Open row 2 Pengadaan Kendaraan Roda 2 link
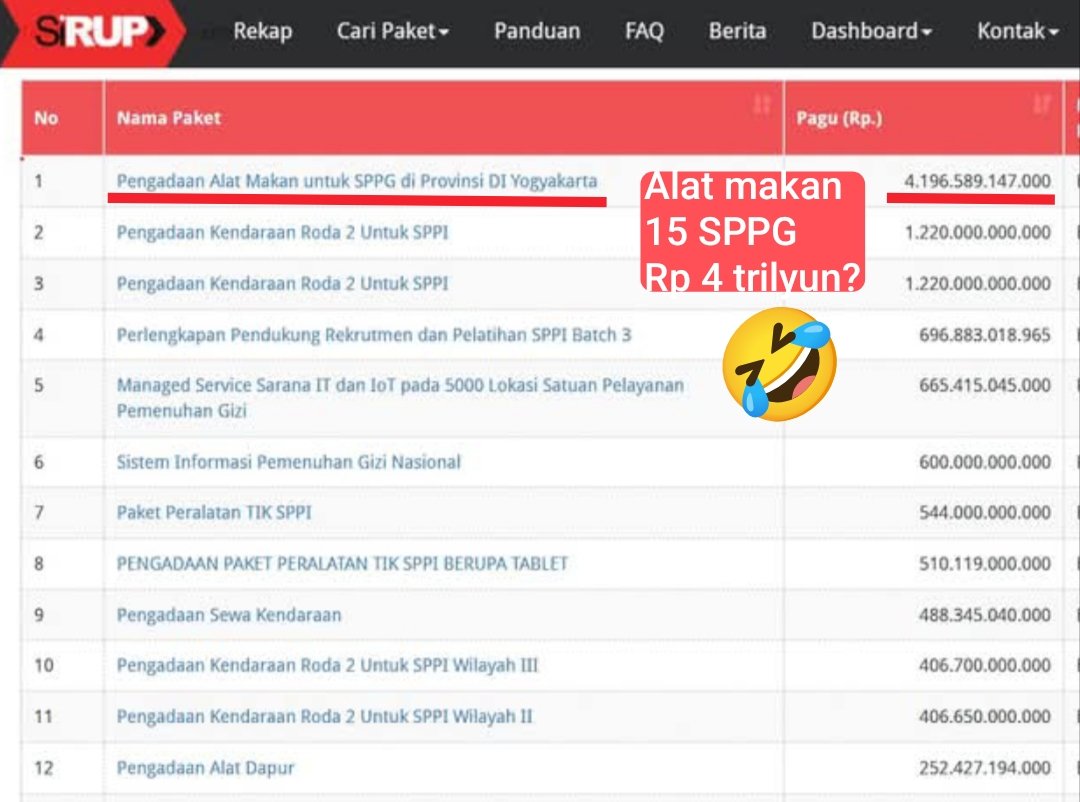 tap(282, 232)
